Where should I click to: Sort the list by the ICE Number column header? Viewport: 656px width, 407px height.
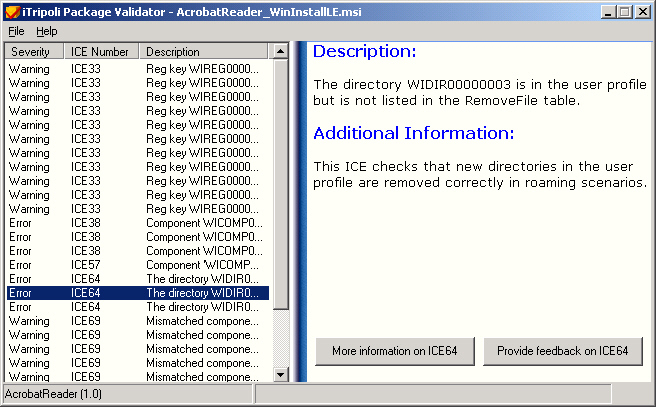coord(101,51)
